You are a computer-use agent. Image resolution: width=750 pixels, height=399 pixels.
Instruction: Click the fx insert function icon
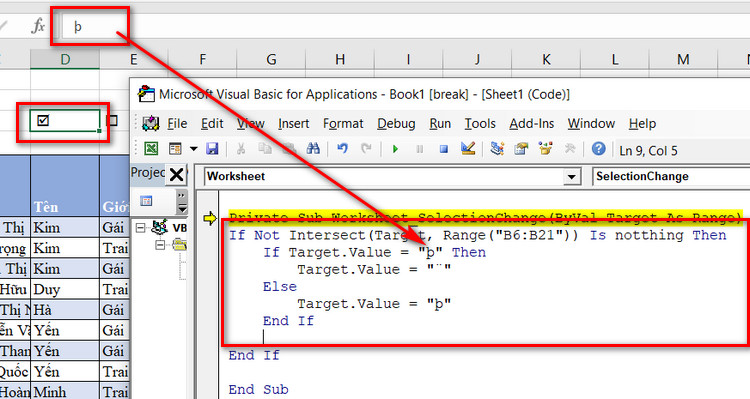(38, 26)
